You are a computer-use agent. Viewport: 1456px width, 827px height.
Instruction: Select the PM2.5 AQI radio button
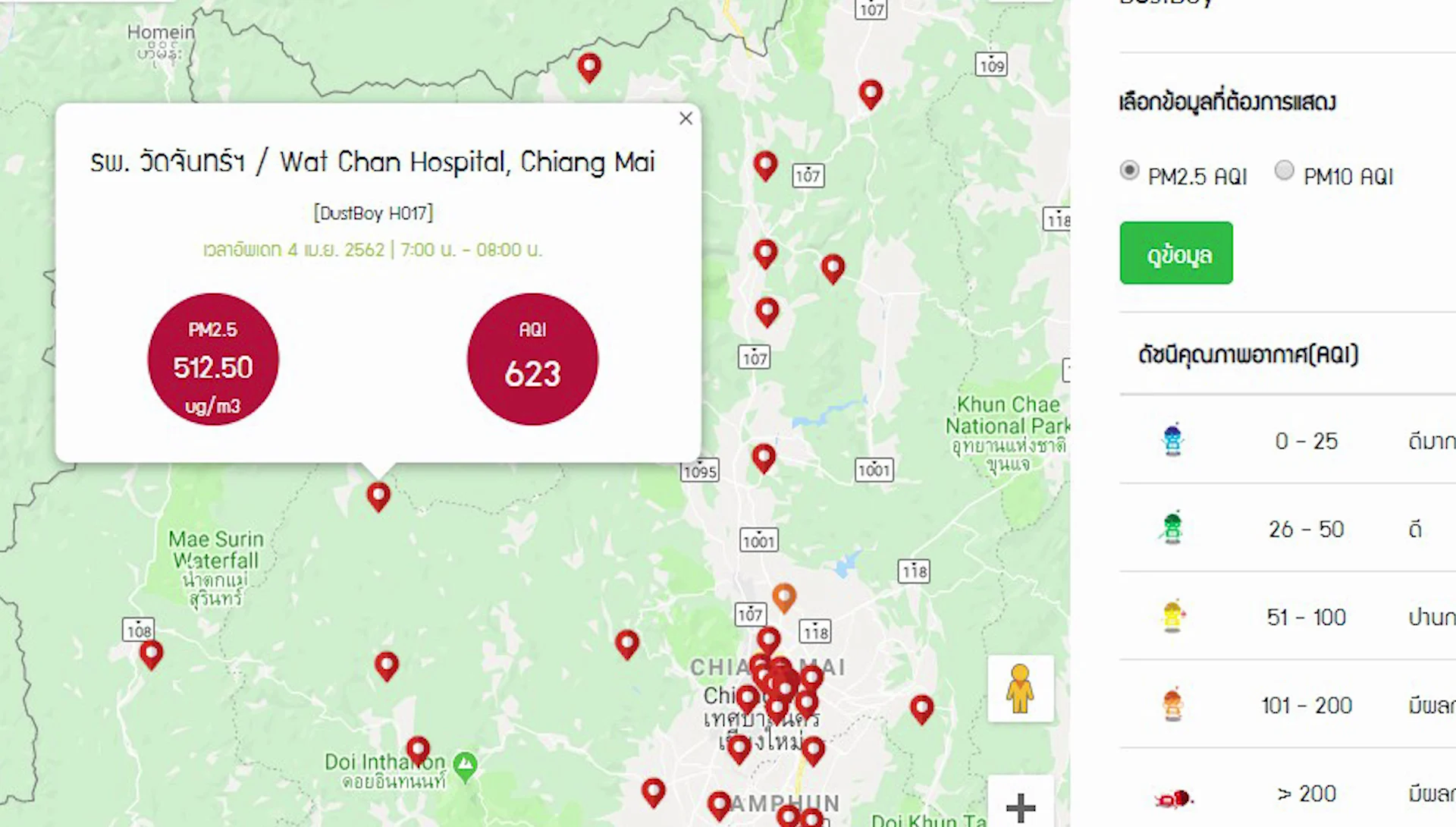pos(1129,171)
